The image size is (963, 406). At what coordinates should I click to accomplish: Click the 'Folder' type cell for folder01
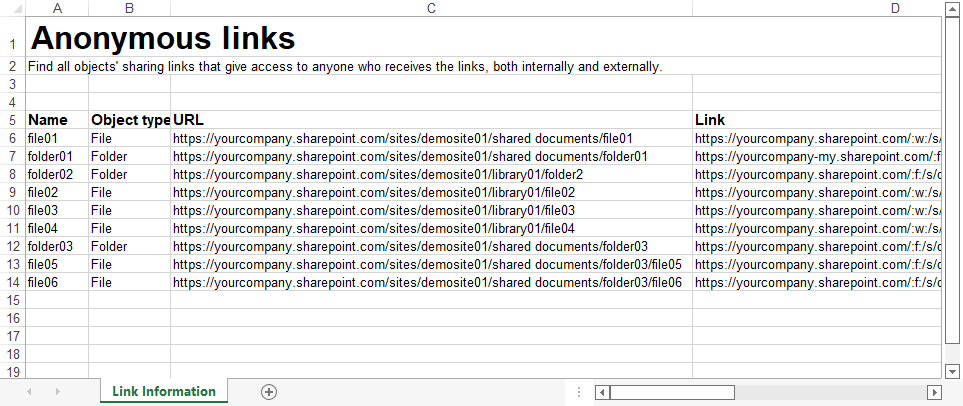pyautogui.click(x=130, y=156)
